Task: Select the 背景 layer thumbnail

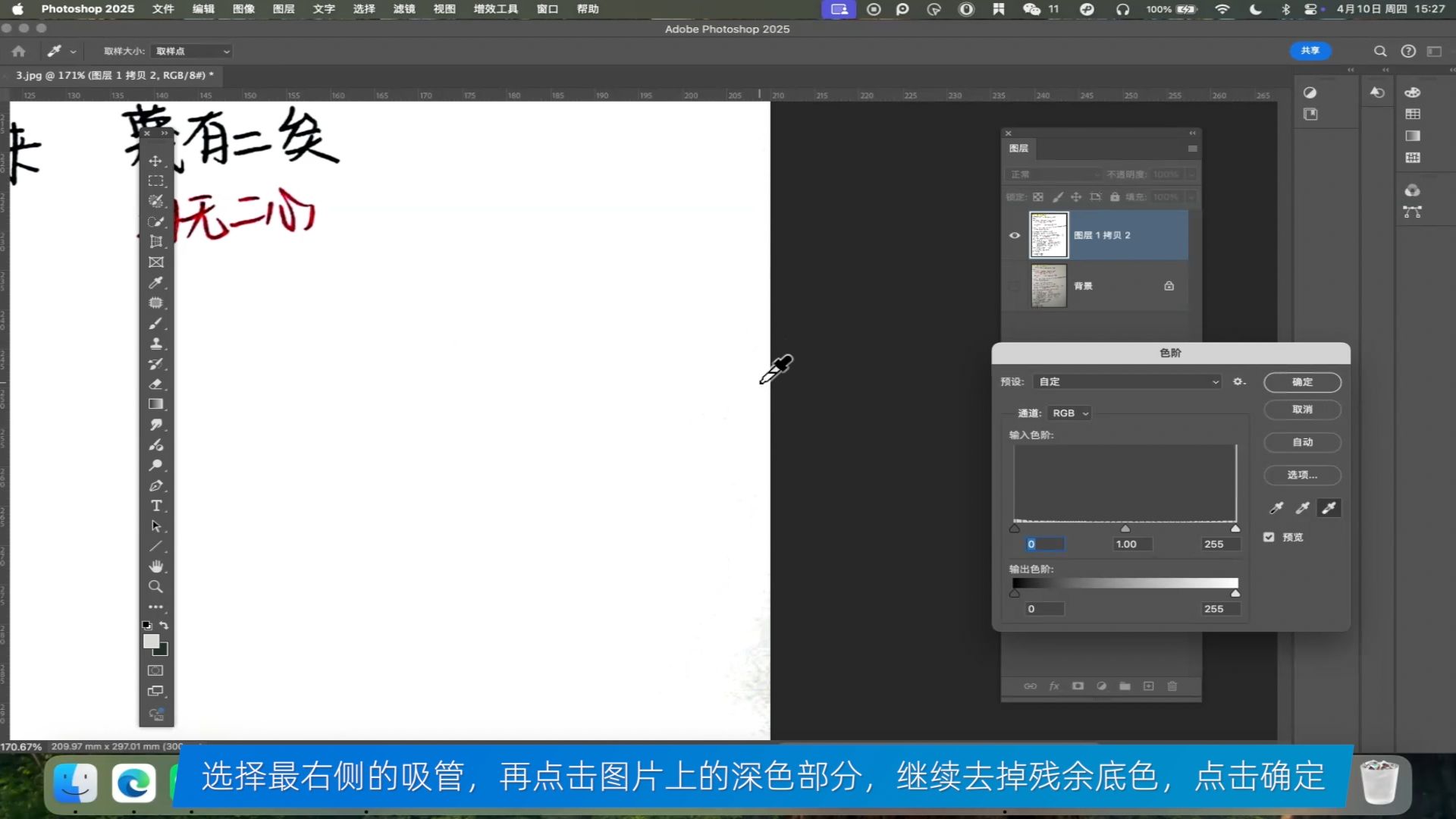Action: (1049, 286)
